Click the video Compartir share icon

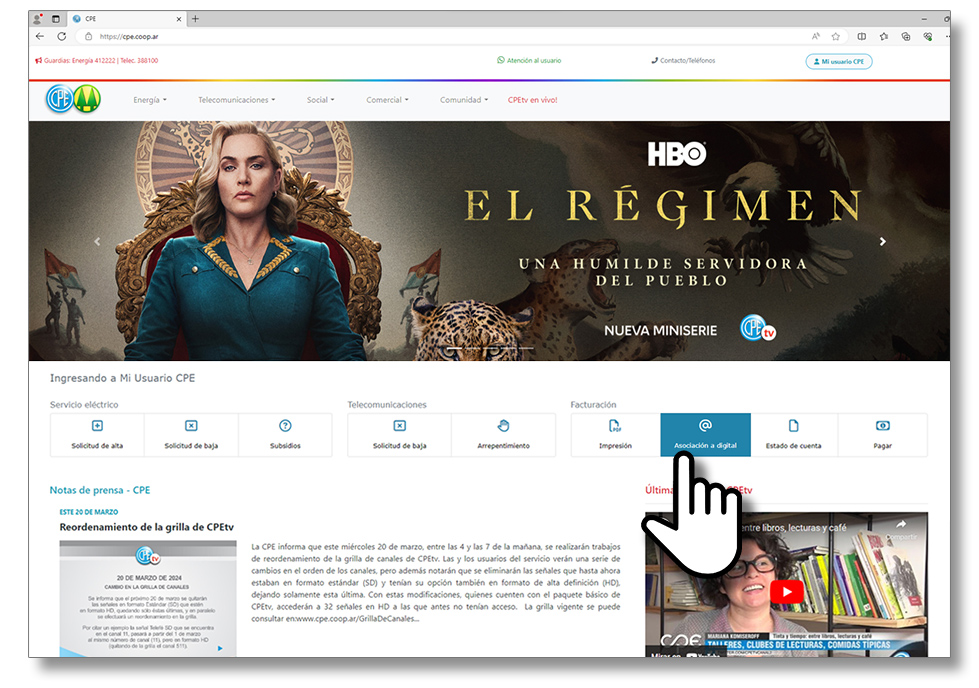point(901,528)
